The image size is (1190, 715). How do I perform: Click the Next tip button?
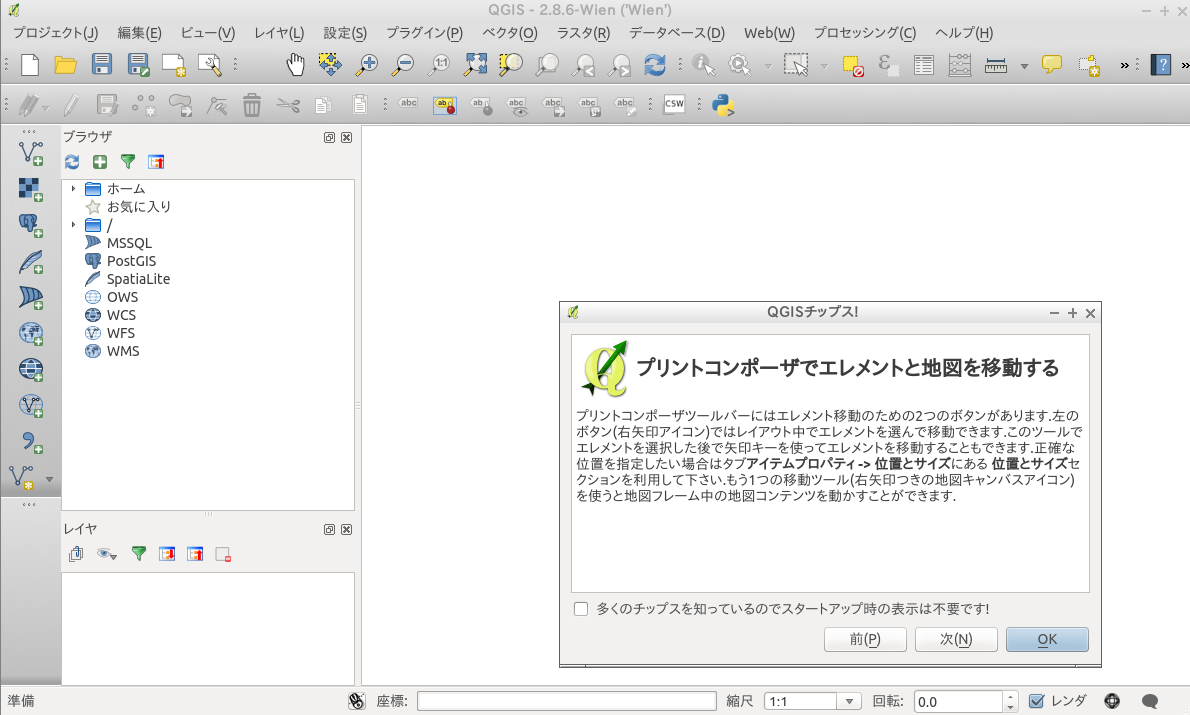(x=956, y=639)
